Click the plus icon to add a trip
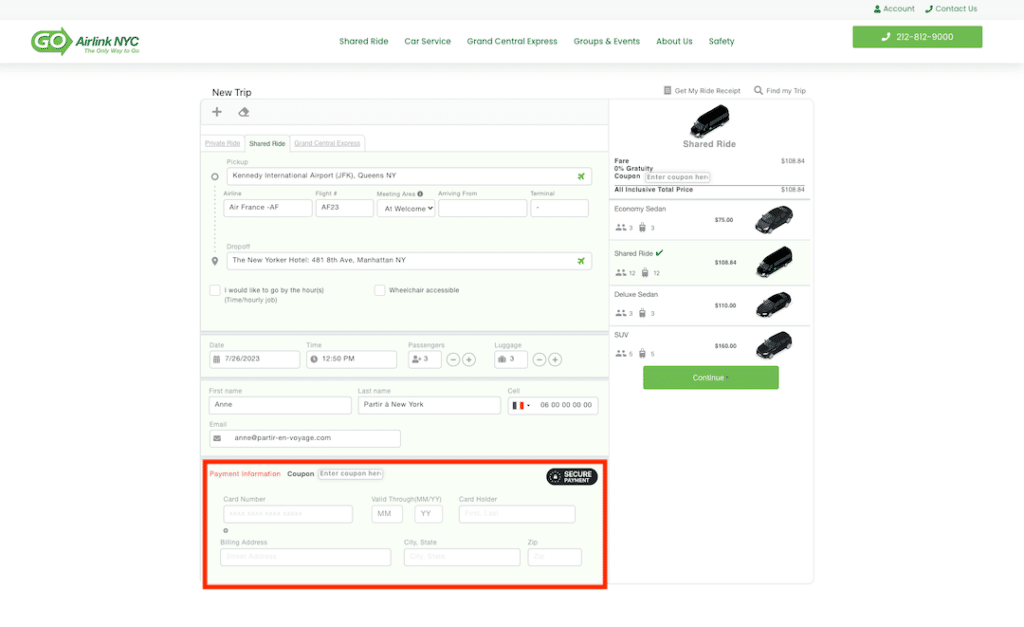 tap(217, 112)
